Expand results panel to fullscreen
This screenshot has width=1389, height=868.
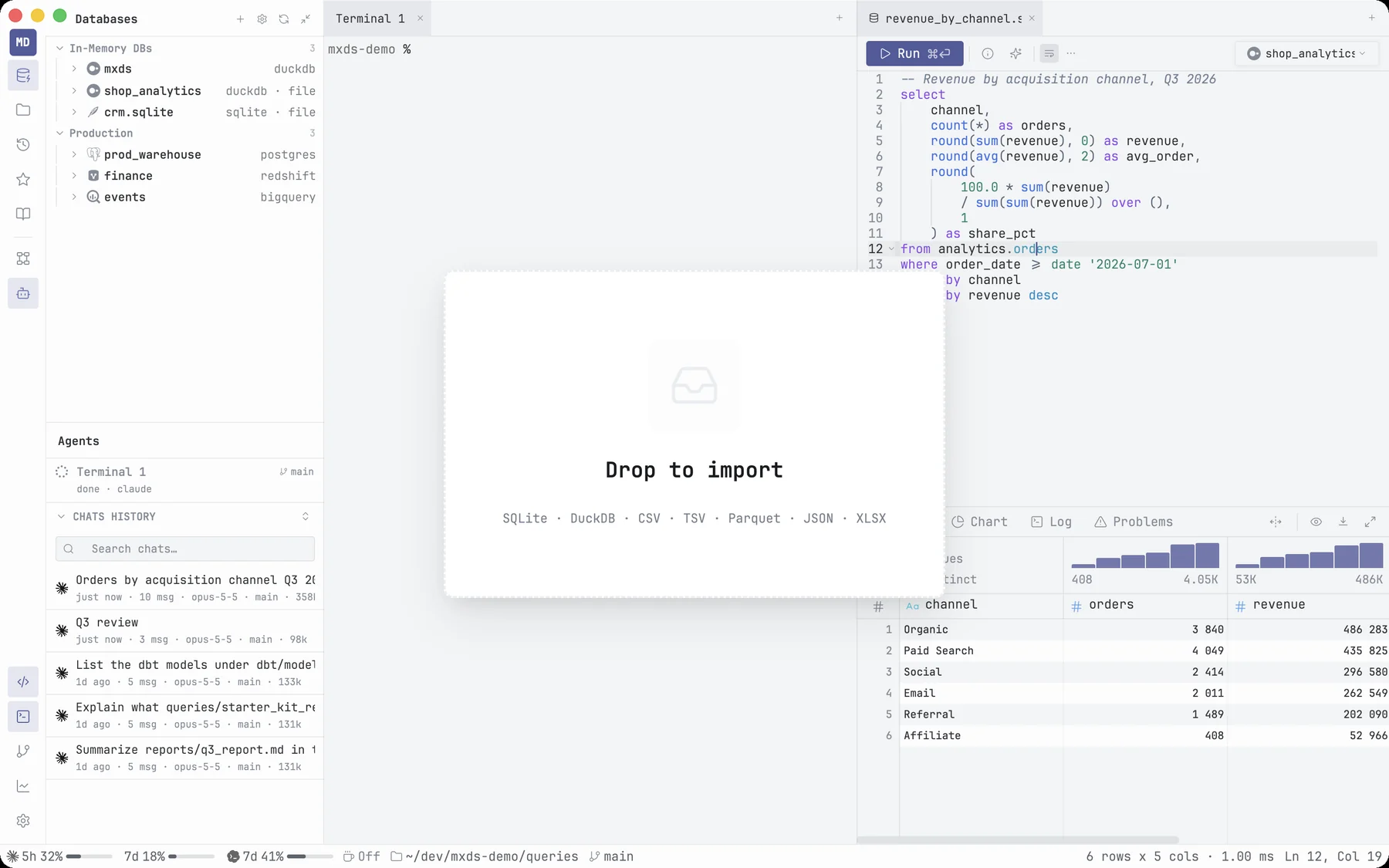[x=1370, y=522]
